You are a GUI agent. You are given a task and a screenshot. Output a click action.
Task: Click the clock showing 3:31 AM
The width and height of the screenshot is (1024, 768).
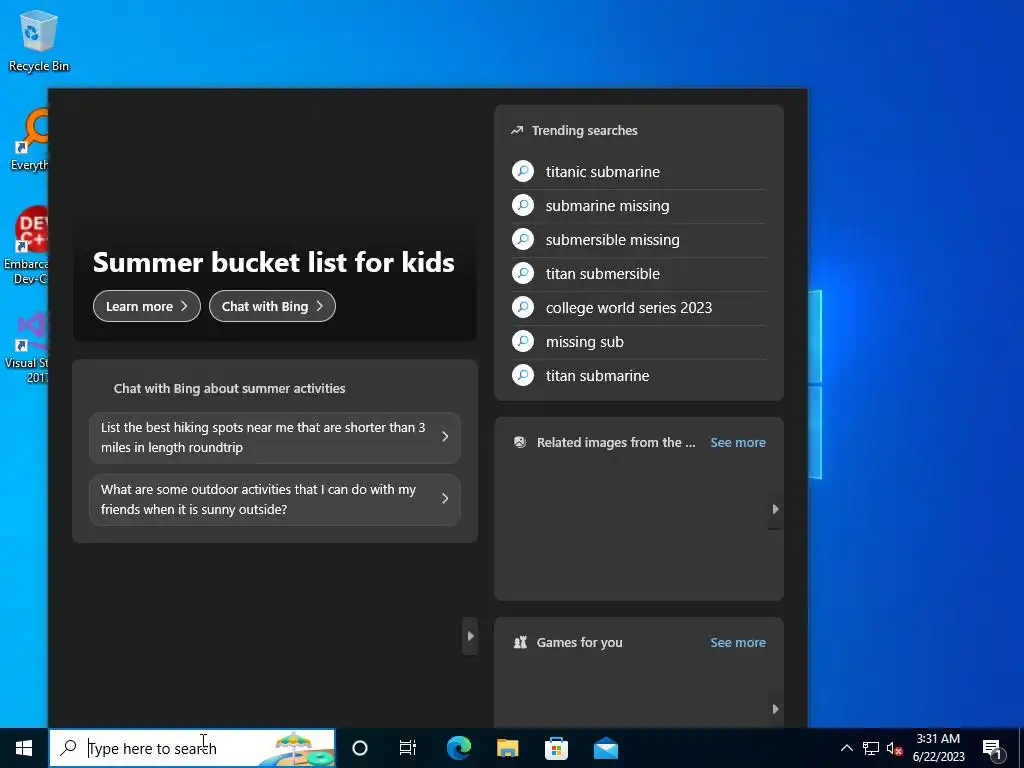coord(938,739)
